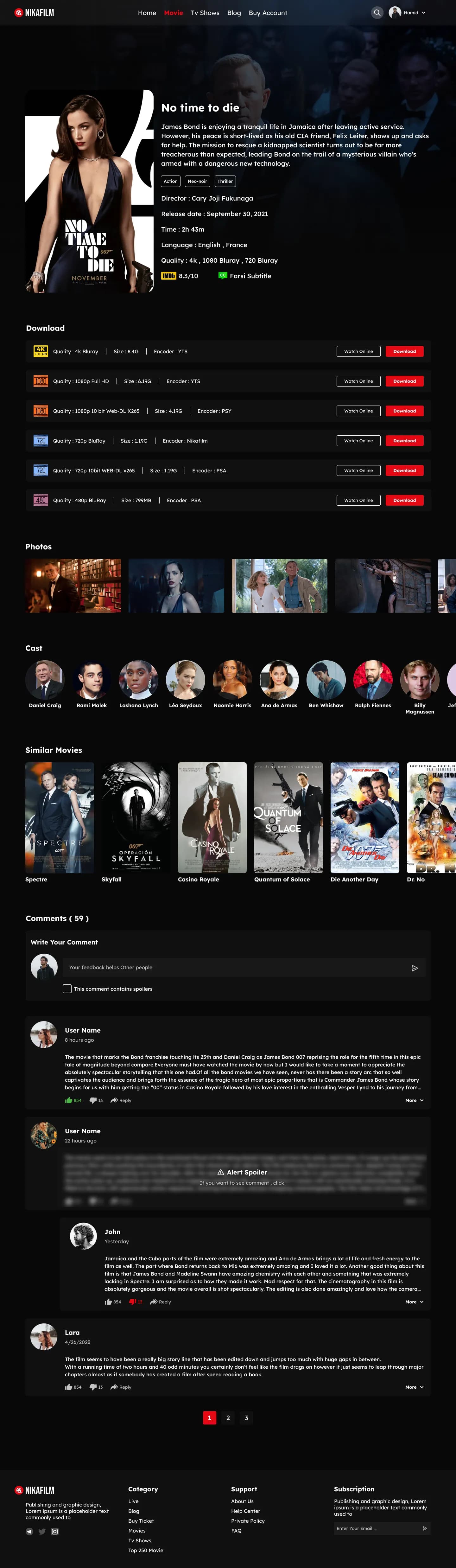
Task: Open the Twitter icon in the footer
Action: 42,1532
